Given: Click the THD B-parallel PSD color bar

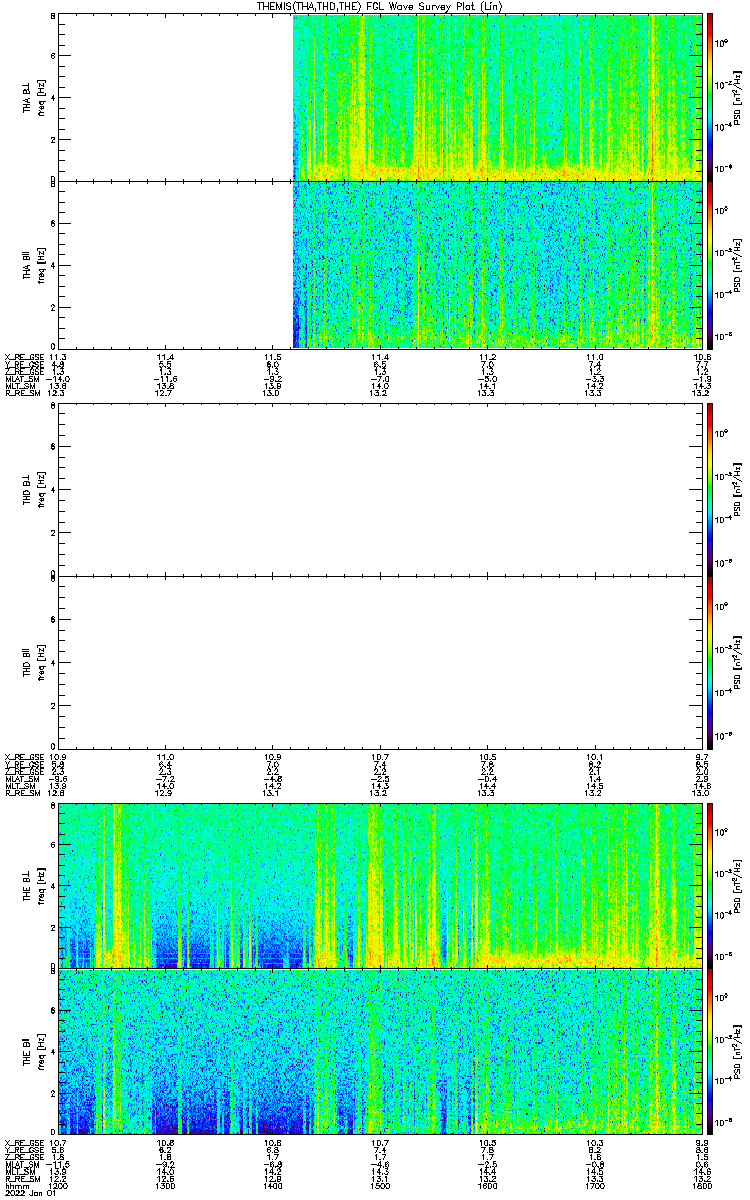Looking at the screenshot, I should coord(710,661).
